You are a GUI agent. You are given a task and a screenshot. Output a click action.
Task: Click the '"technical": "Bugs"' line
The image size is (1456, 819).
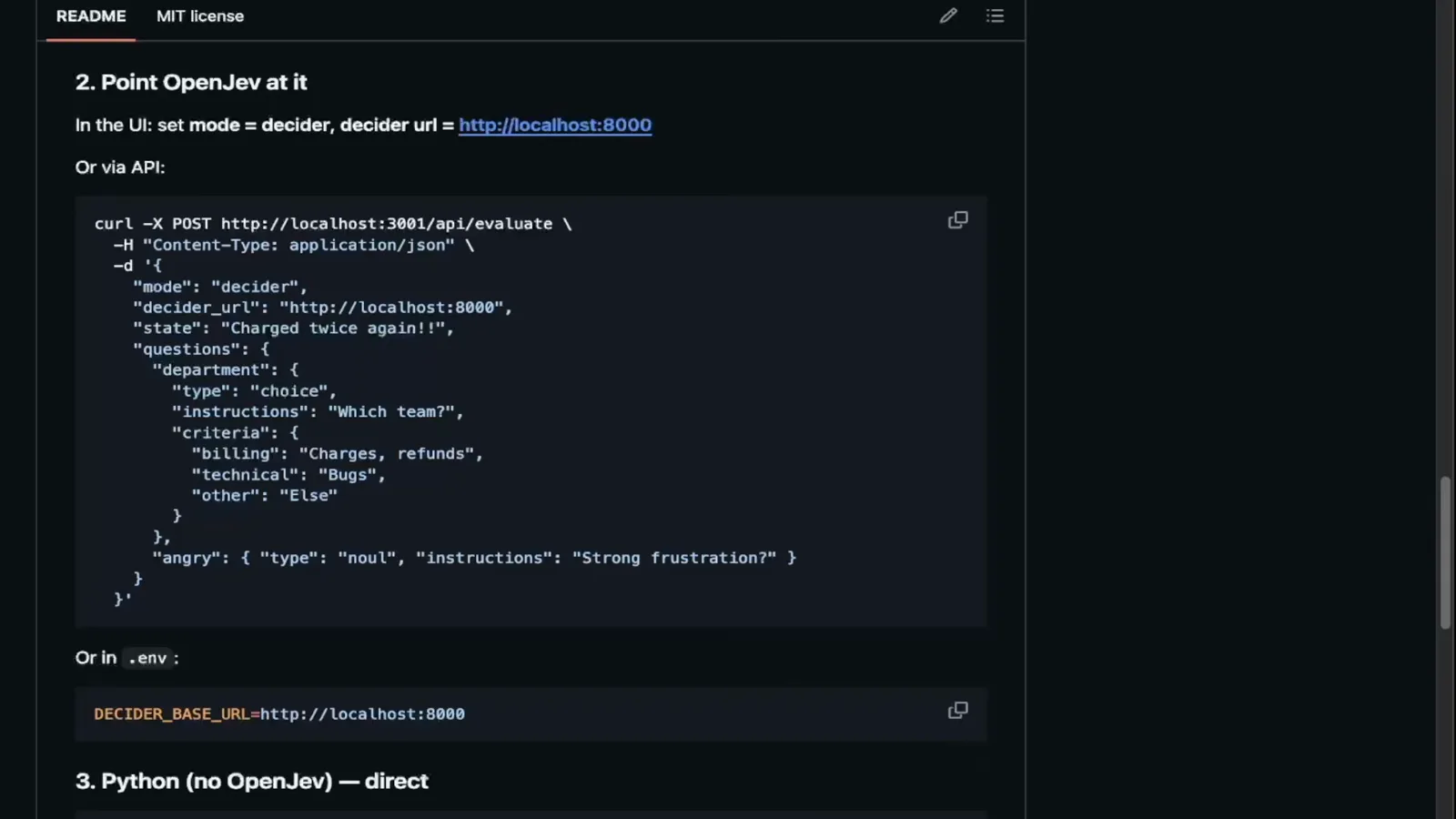[288, 475]
